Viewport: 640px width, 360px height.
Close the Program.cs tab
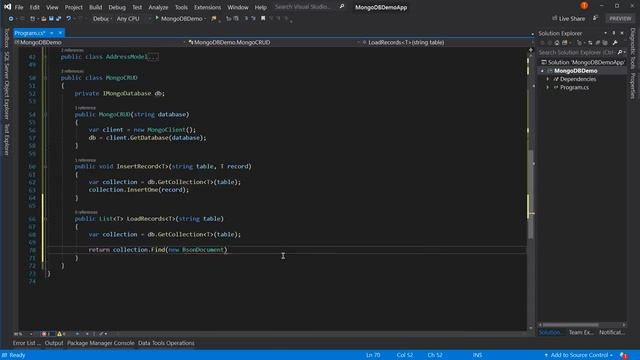(x=60, y=33)
